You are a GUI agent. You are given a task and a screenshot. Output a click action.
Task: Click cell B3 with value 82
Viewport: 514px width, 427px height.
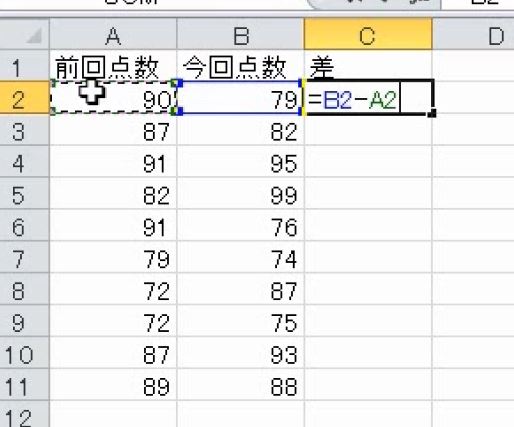coord(241,130)
